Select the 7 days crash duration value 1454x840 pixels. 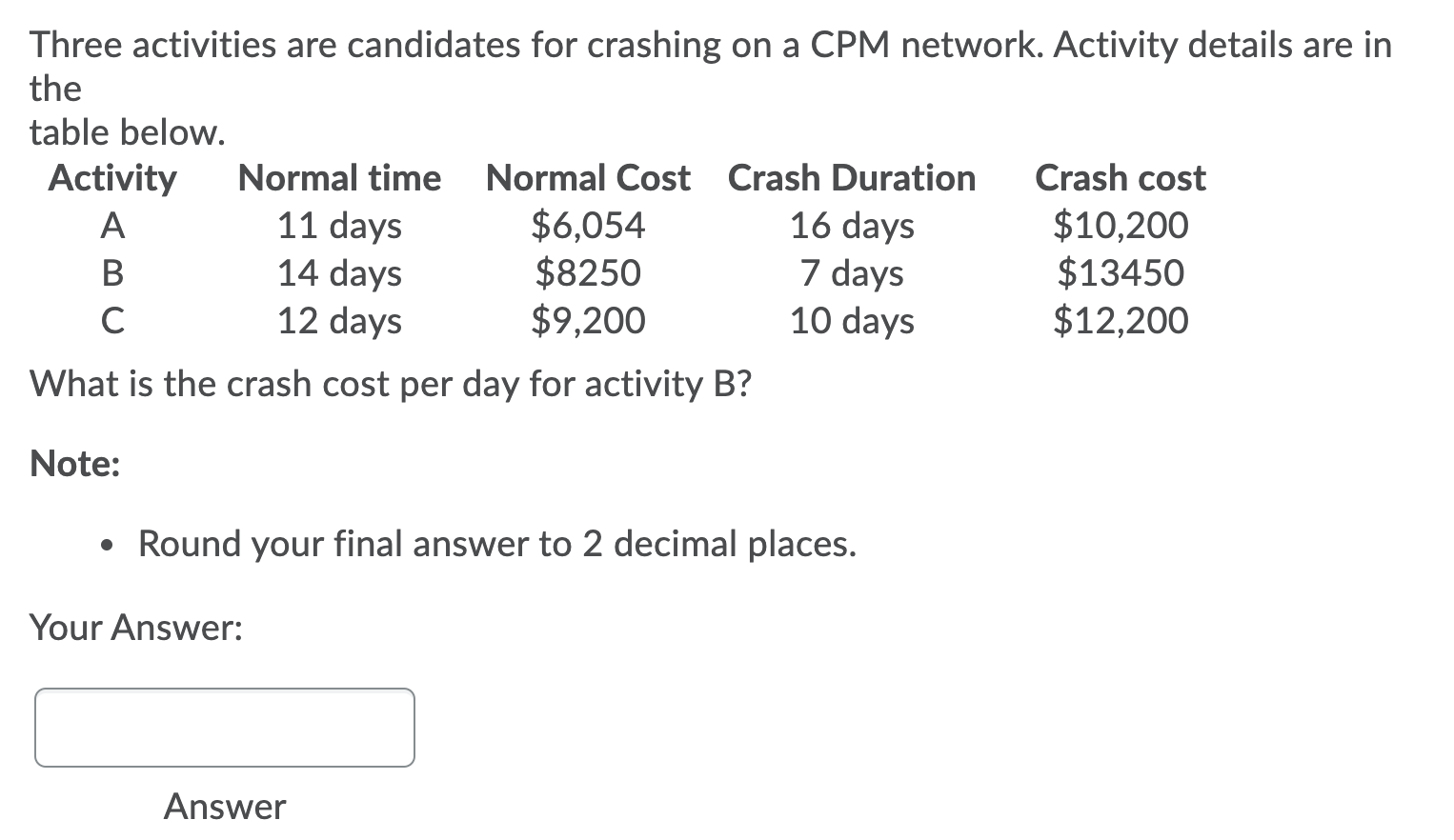848,273
